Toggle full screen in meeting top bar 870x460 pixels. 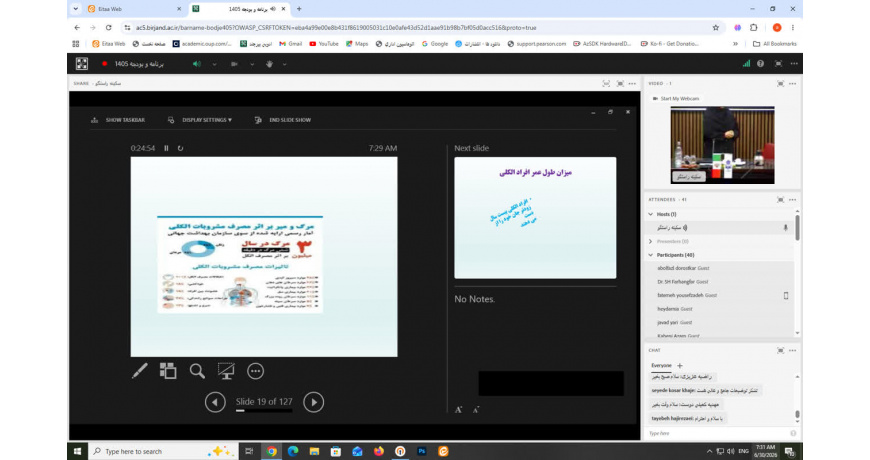778,64
